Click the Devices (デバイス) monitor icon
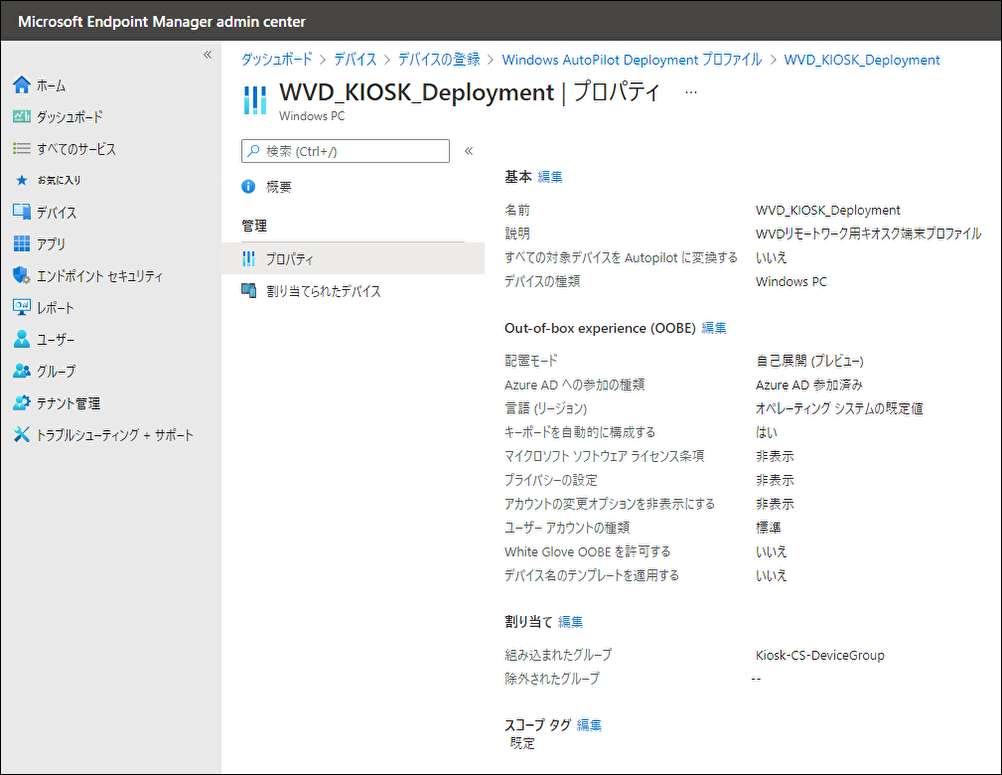 [x=22, y=211]
